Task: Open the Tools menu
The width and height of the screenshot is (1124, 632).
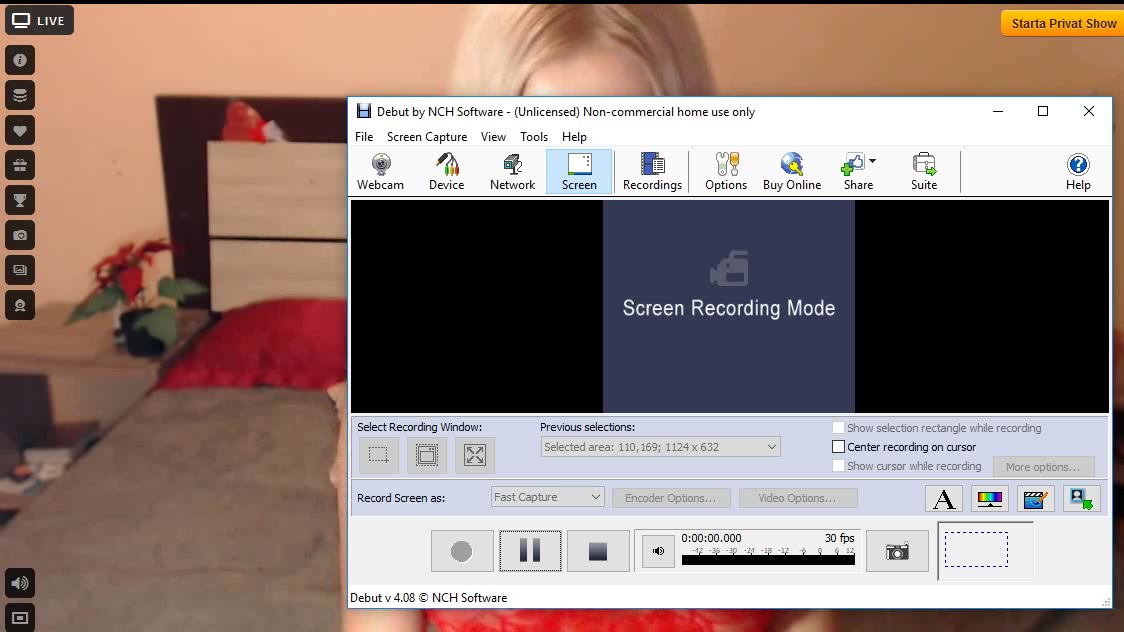Action: click(534, 137)
